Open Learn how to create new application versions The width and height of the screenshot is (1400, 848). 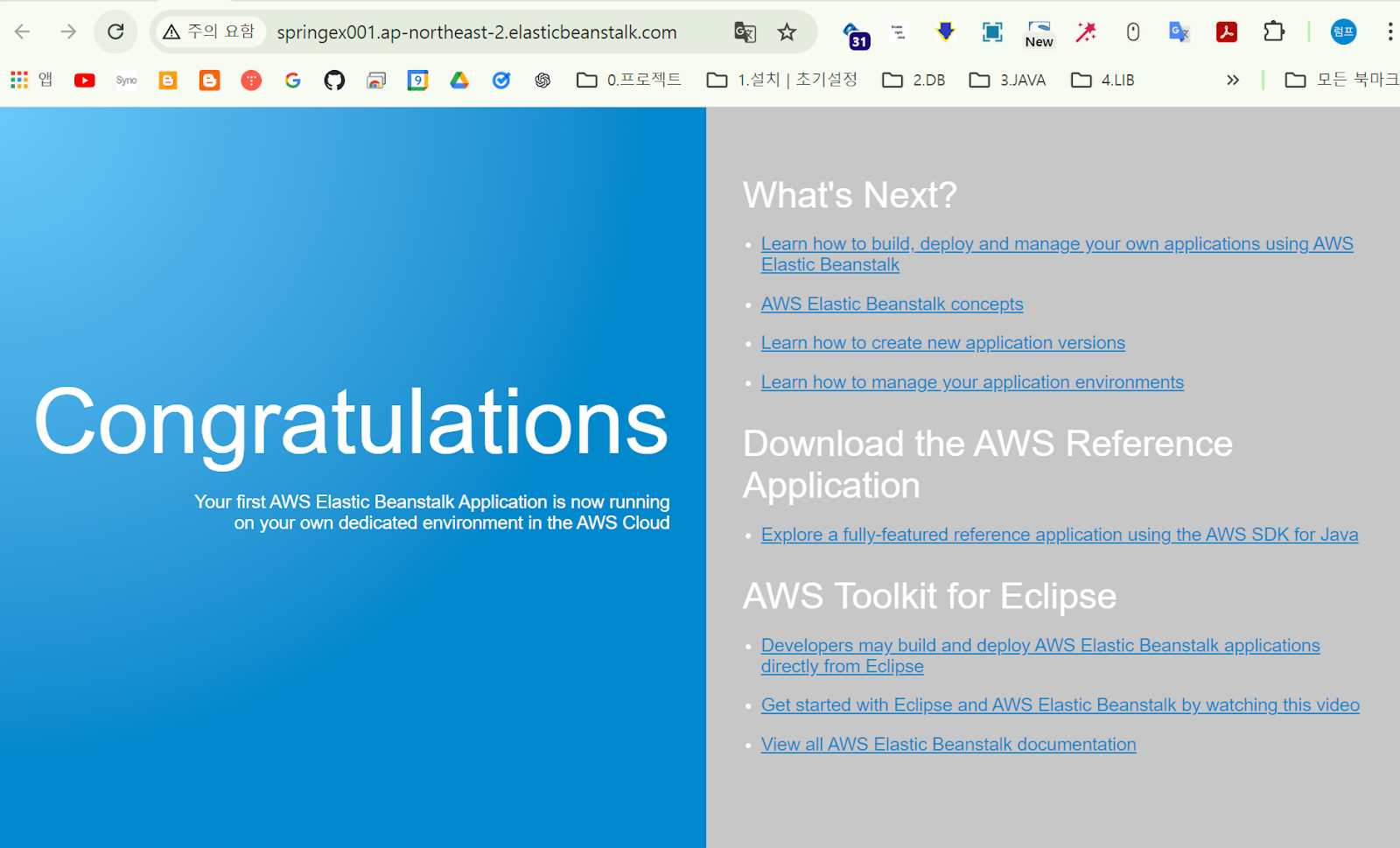point(942,343)
